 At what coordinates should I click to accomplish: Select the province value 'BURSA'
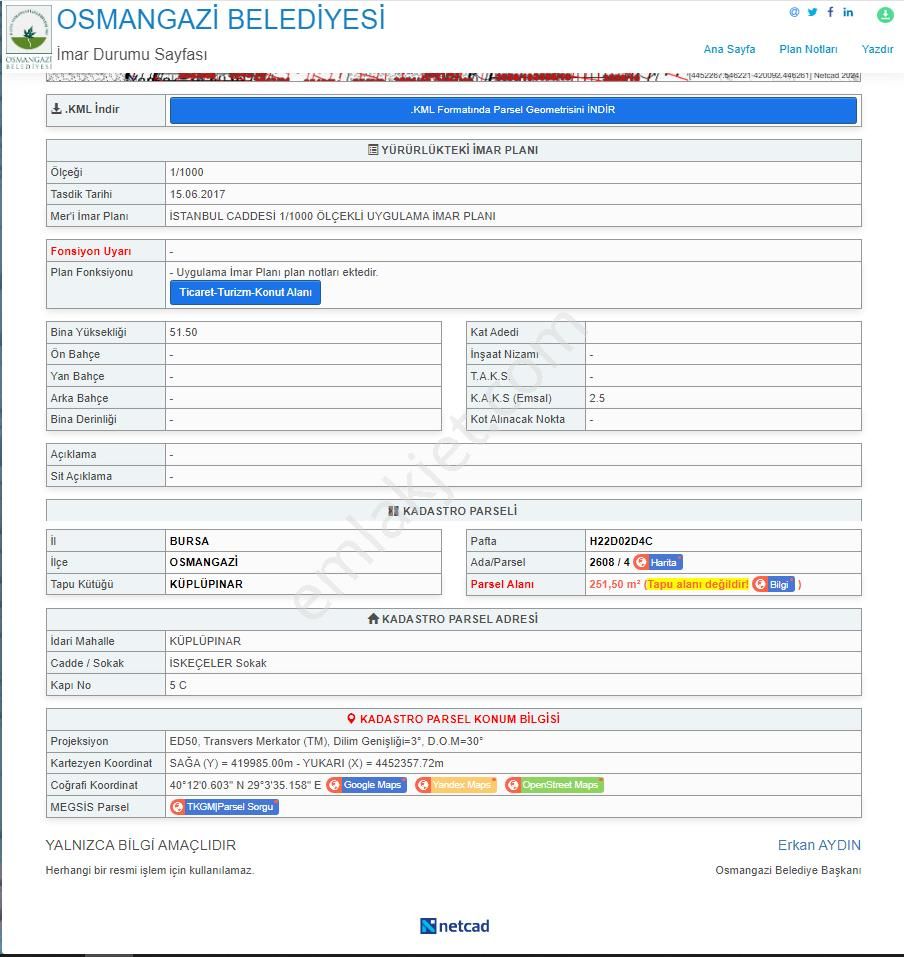[189, 541]
